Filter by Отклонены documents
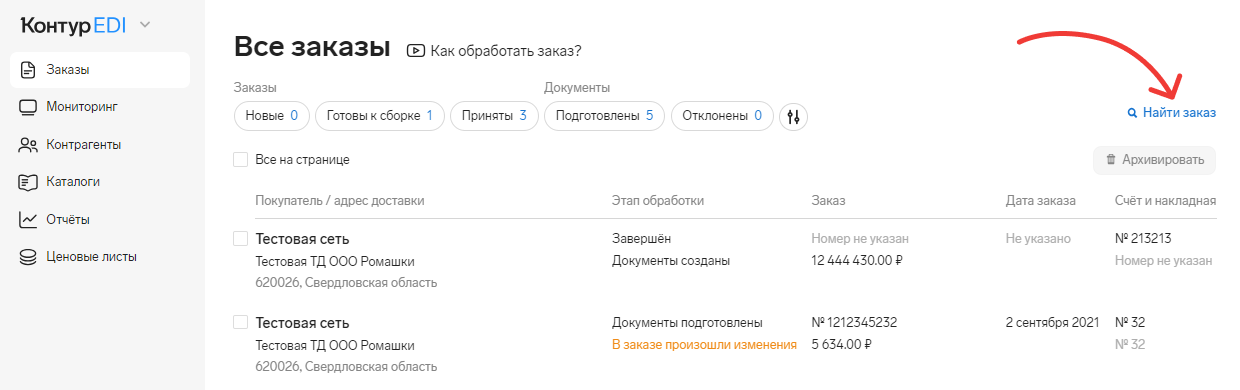Image resolution: width=1240 pixels, height=390 pixels. pyautogui.click(x=722, y=116)
